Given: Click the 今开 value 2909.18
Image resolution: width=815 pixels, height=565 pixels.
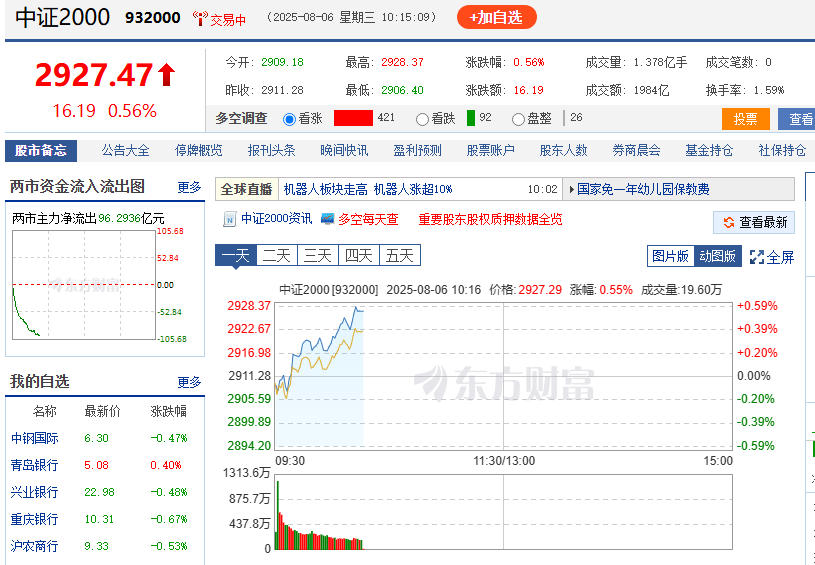Looking at the screenshot, I should [282, 62].
